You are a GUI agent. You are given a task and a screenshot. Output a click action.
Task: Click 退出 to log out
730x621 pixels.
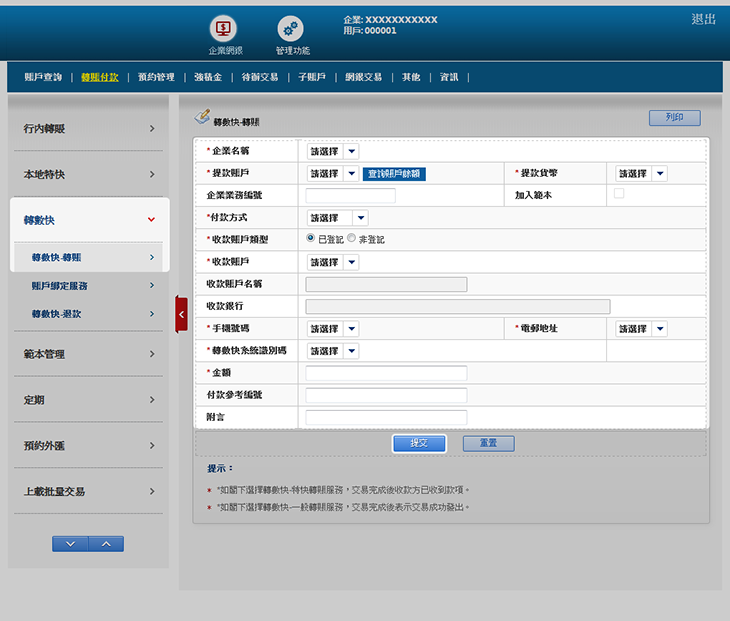[703, 19]
